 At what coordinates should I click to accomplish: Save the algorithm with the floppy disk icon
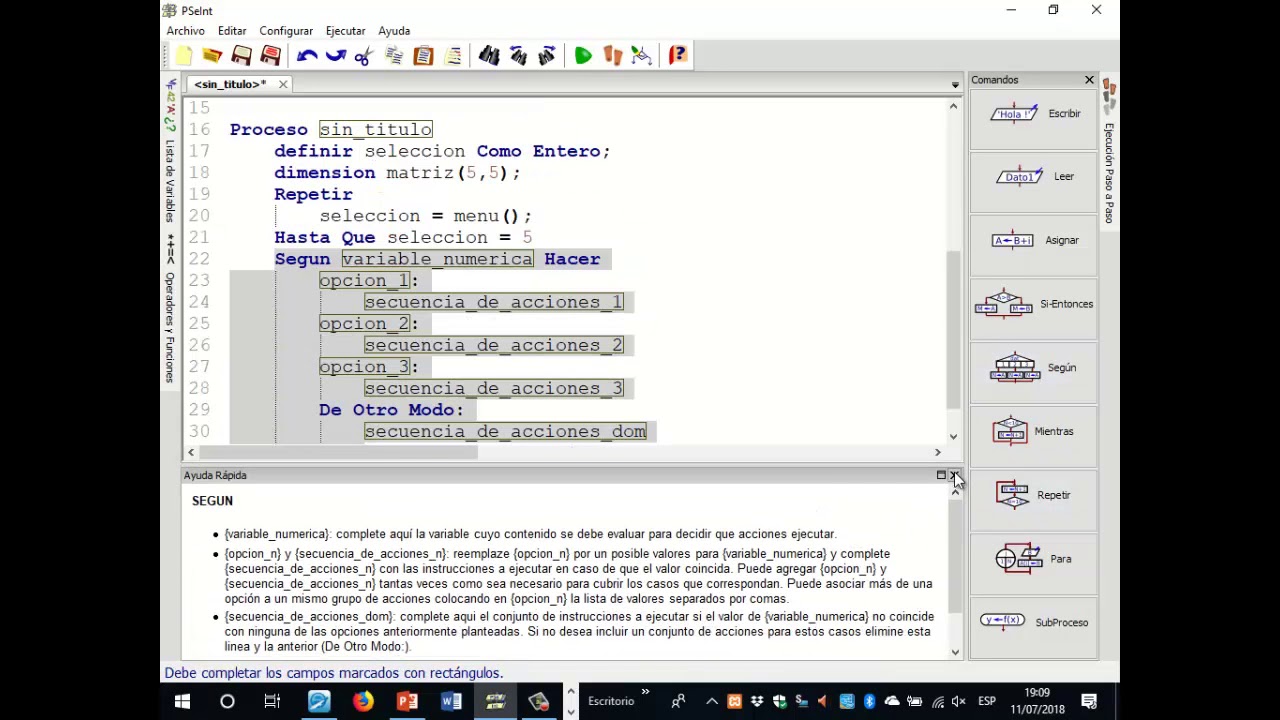(241, 55)
